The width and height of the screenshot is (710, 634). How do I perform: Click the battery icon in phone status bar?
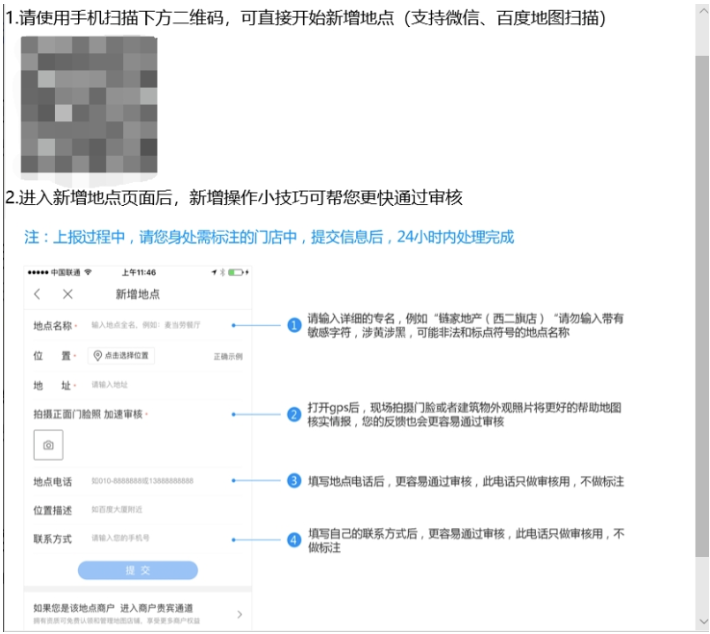point(236,272)
